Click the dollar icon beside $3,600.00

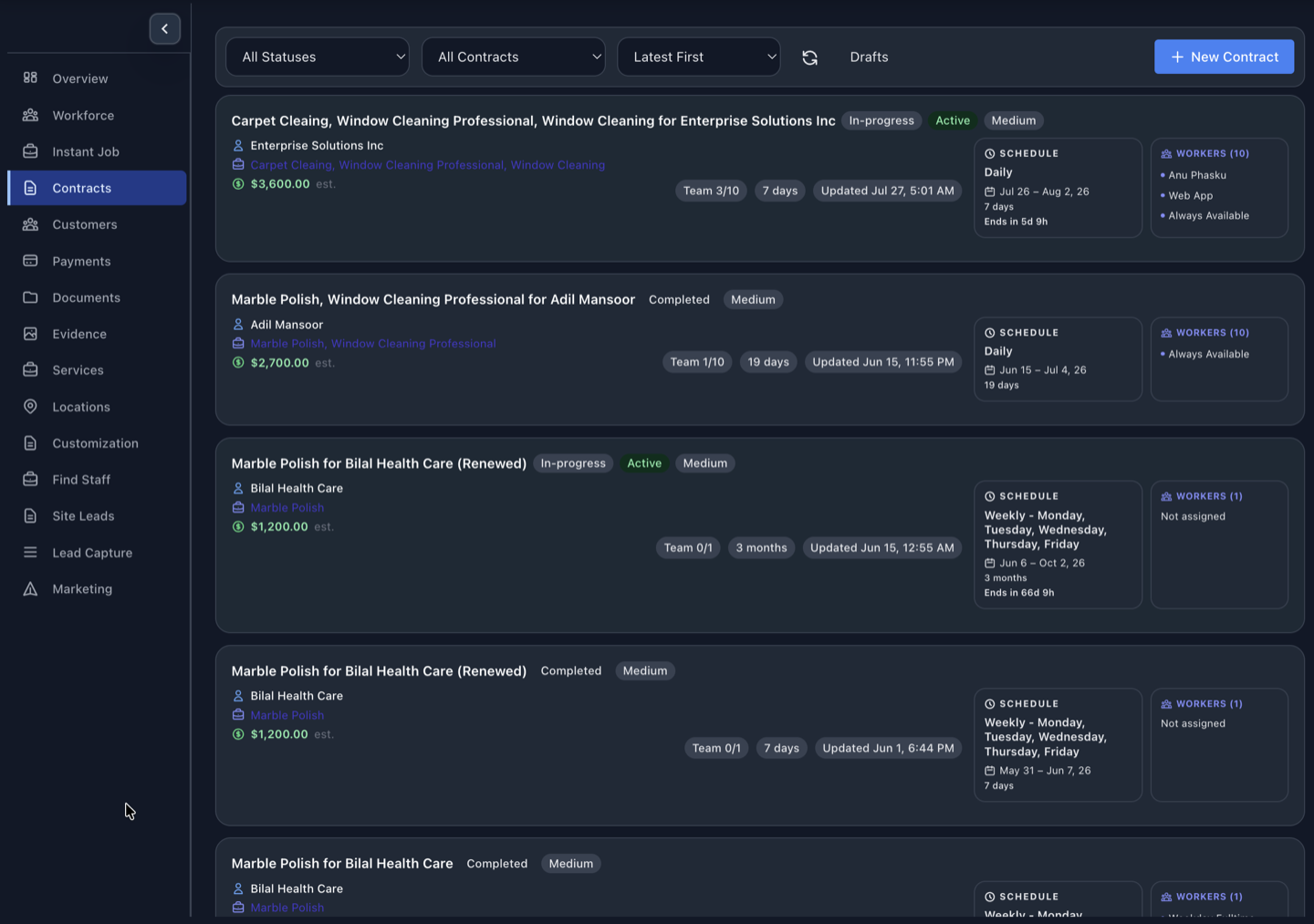[238, 184]
